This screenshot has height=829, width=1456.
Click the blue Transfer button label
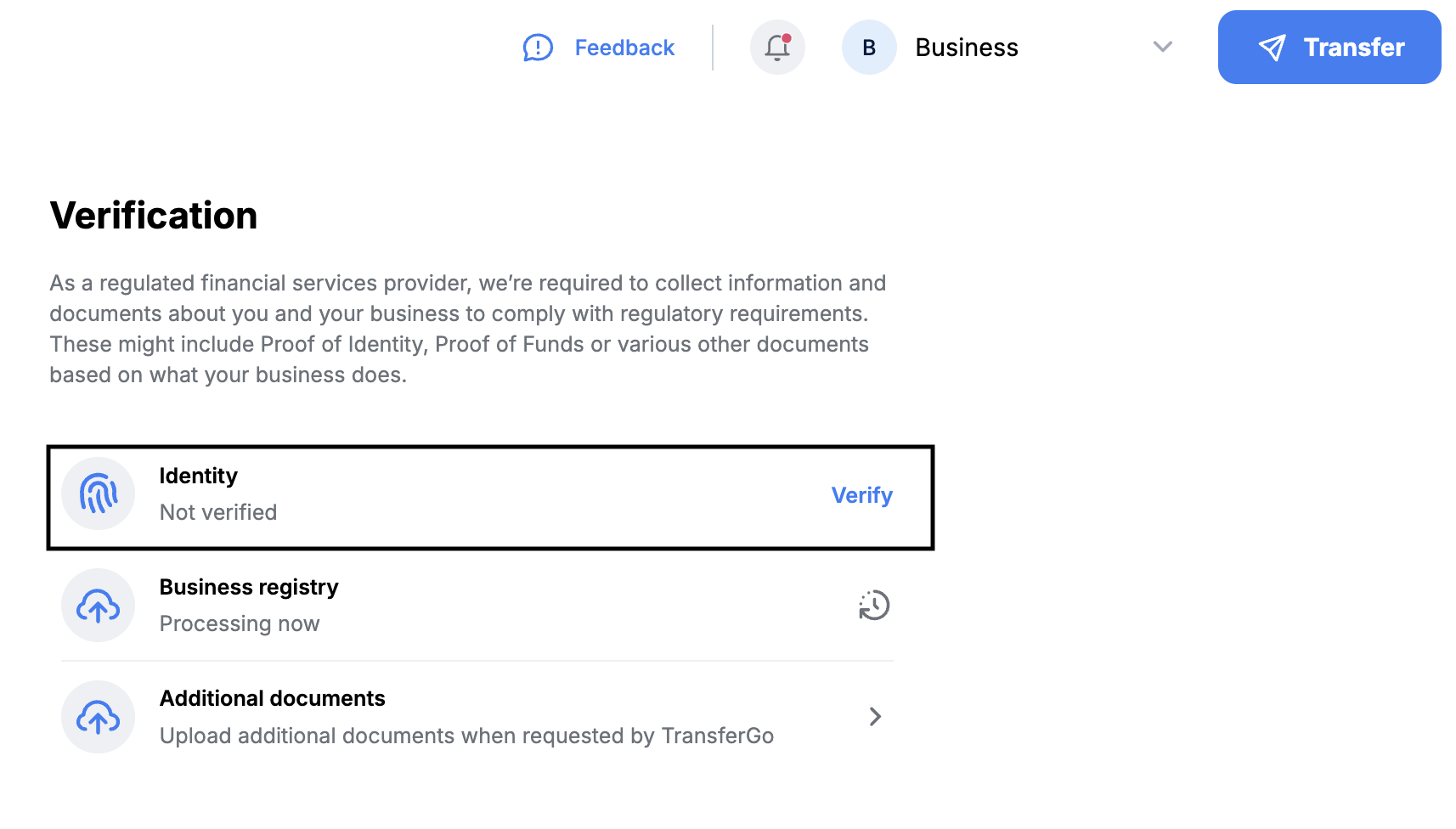[1354, 48]
